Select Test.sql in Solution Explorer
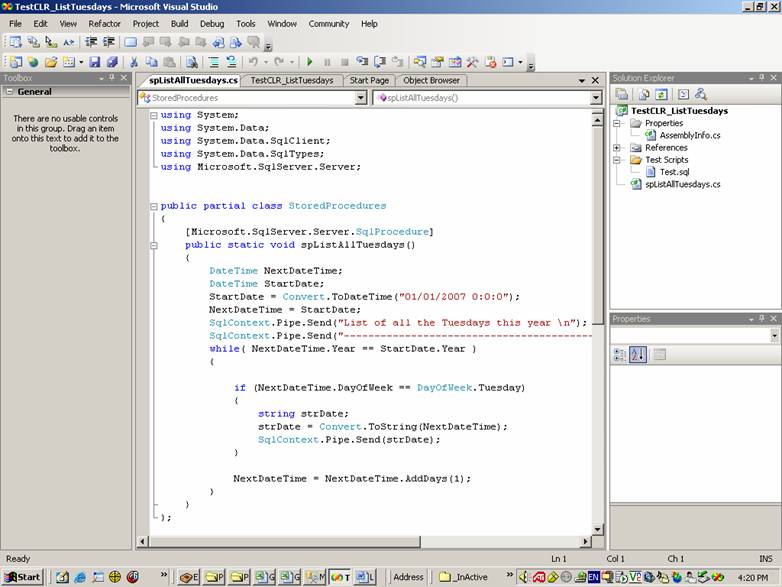 tap(674, 172)
